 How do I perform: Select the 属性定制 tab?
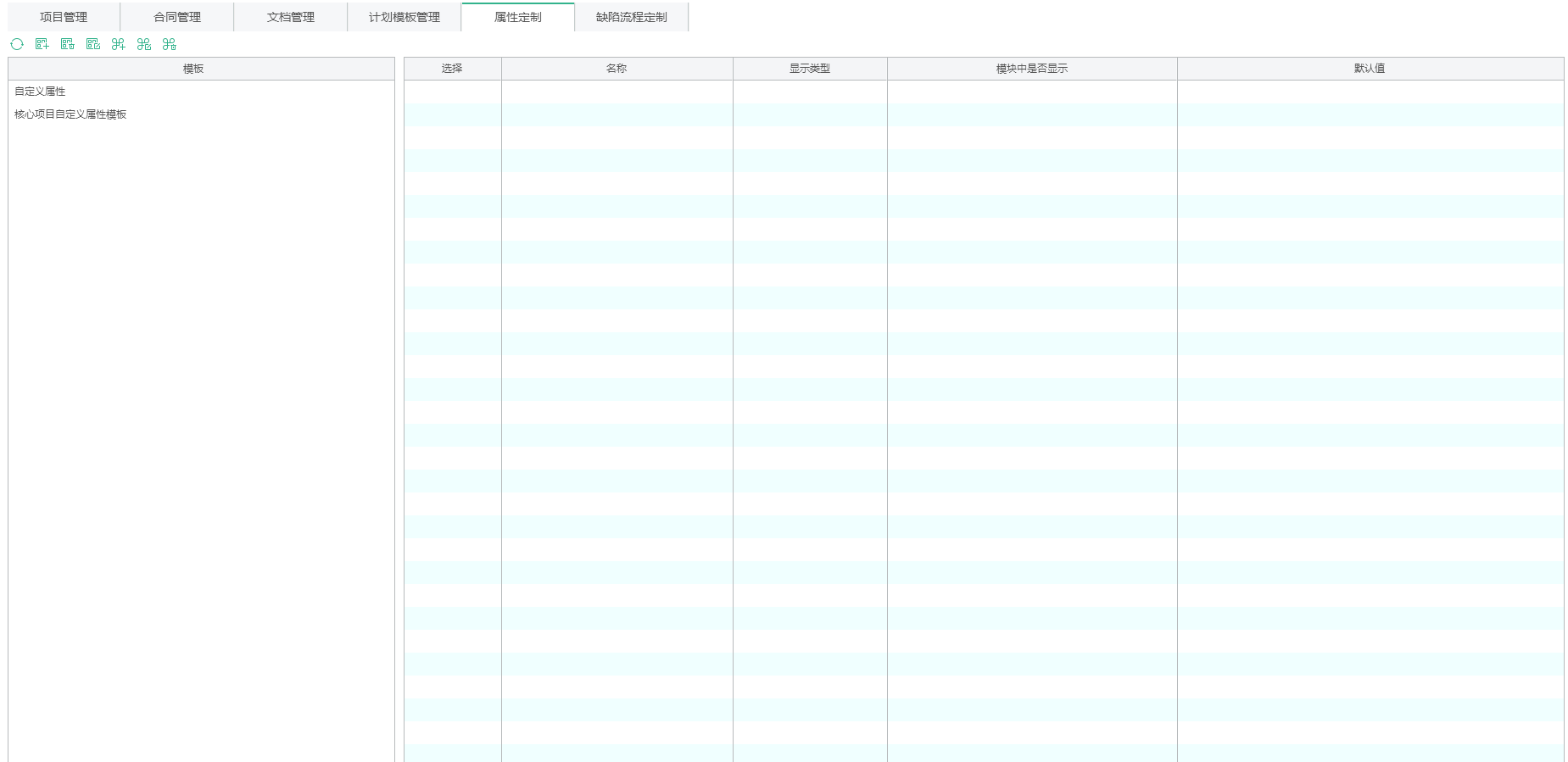click(x=518, y=17)
